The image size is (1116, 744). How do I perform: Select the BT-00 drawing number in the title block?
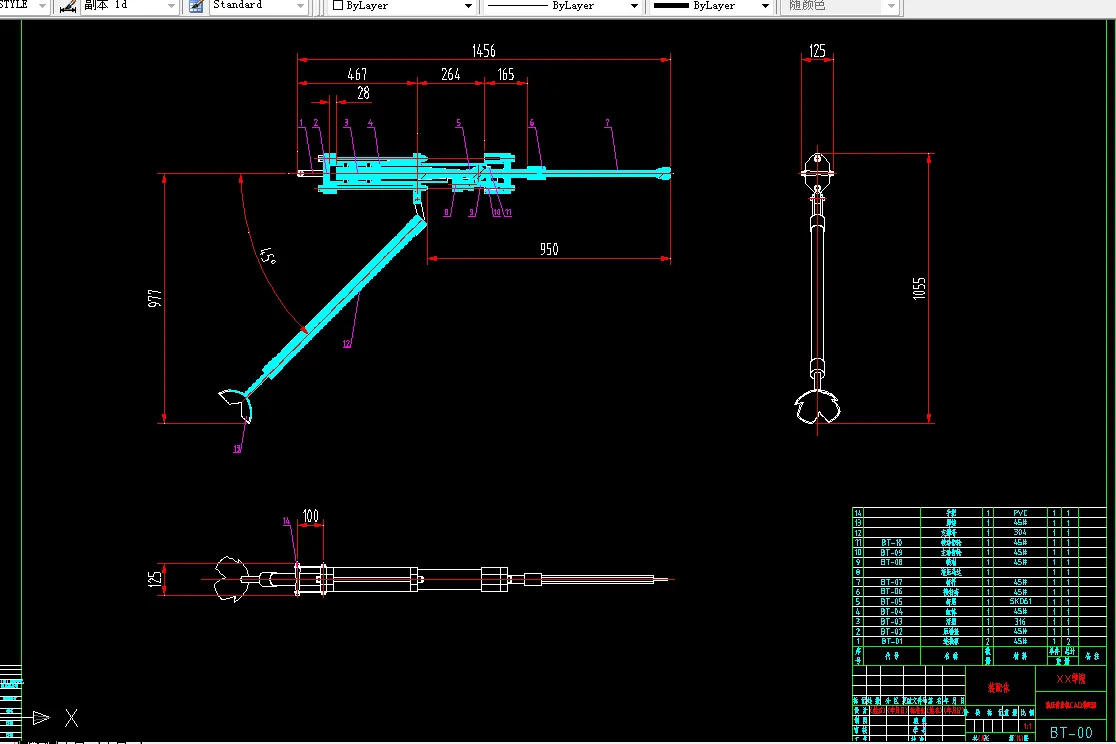click(x=1071, y=732)
